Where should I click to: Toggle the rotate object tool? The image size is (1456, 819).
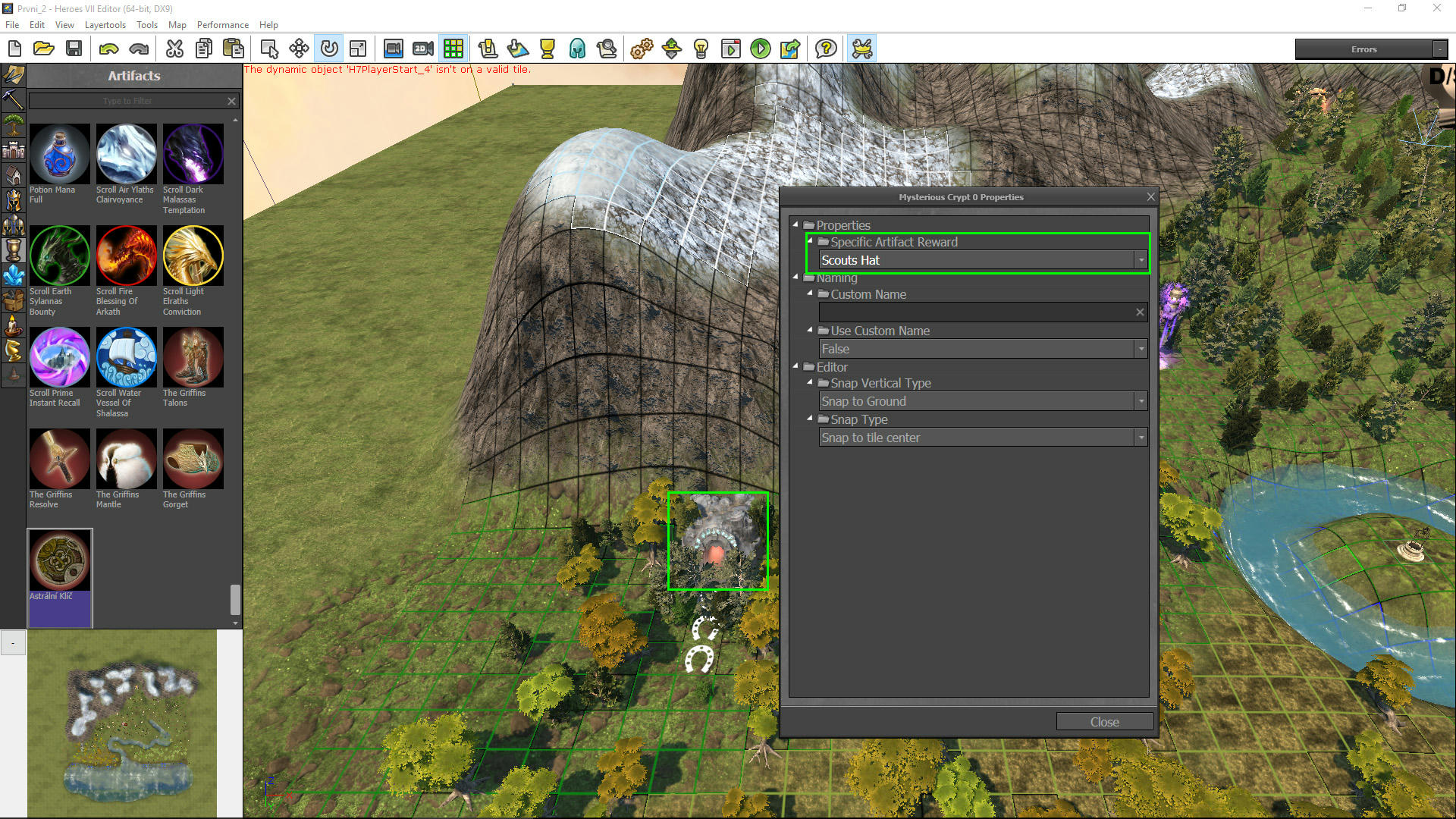point(329,49)
